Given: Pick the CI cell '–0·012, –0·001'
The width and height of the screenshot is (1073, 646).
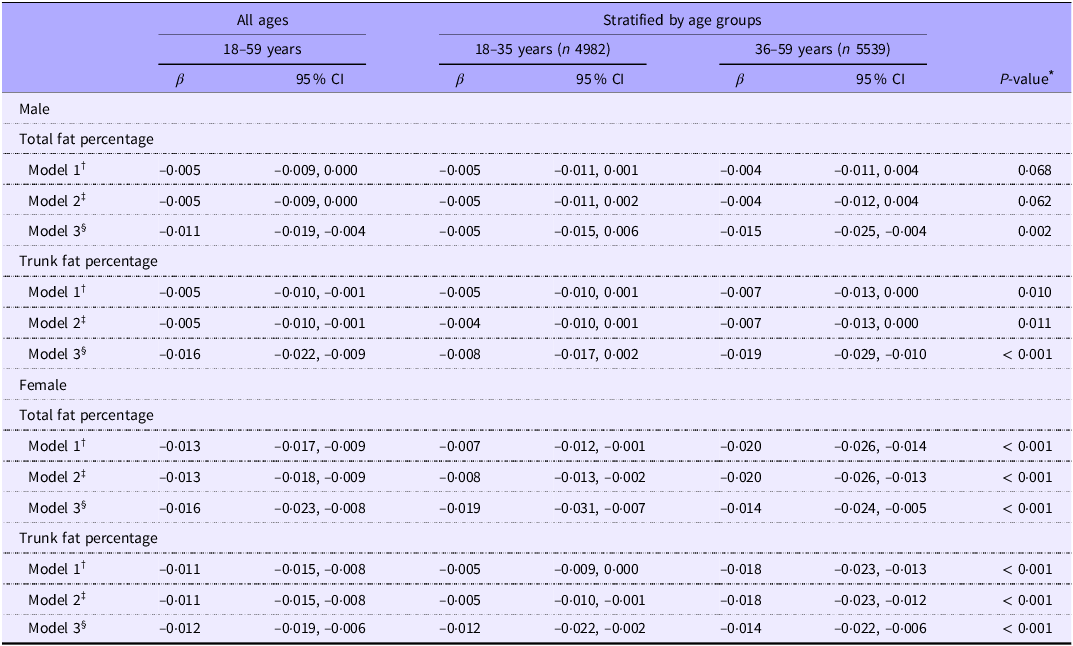Looking at the screenshot, I should (599, 446).
